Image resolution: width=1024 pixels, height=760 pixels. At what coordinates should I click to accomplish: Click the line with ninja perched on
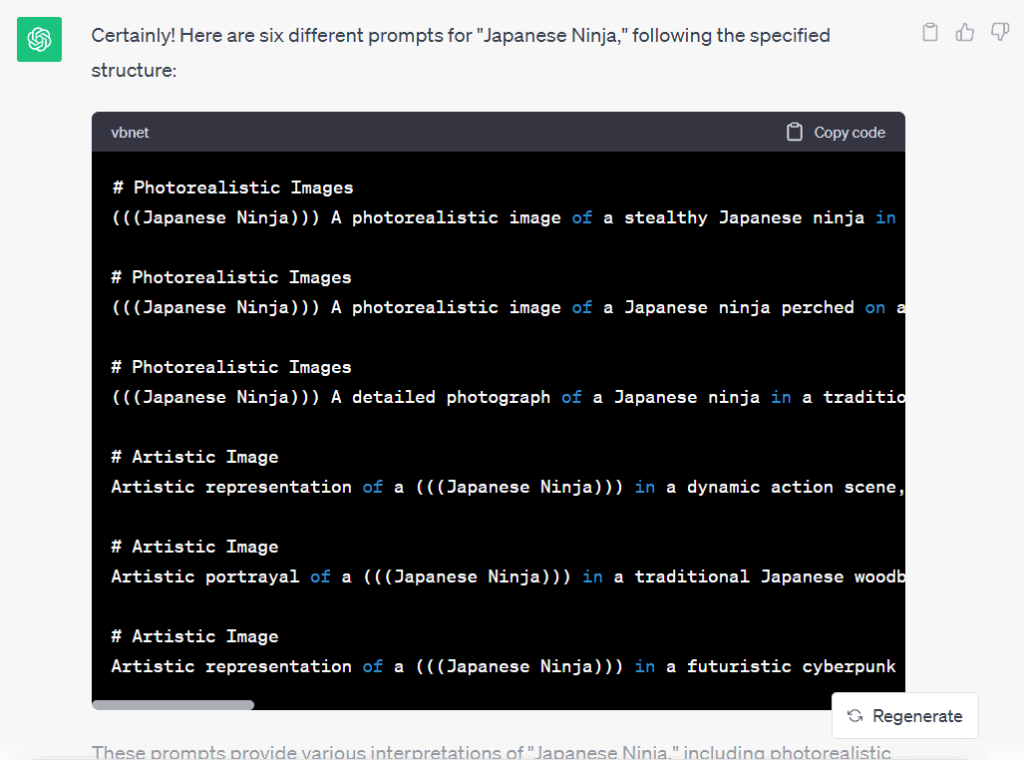pyautogui.click(x=508, y=308)
